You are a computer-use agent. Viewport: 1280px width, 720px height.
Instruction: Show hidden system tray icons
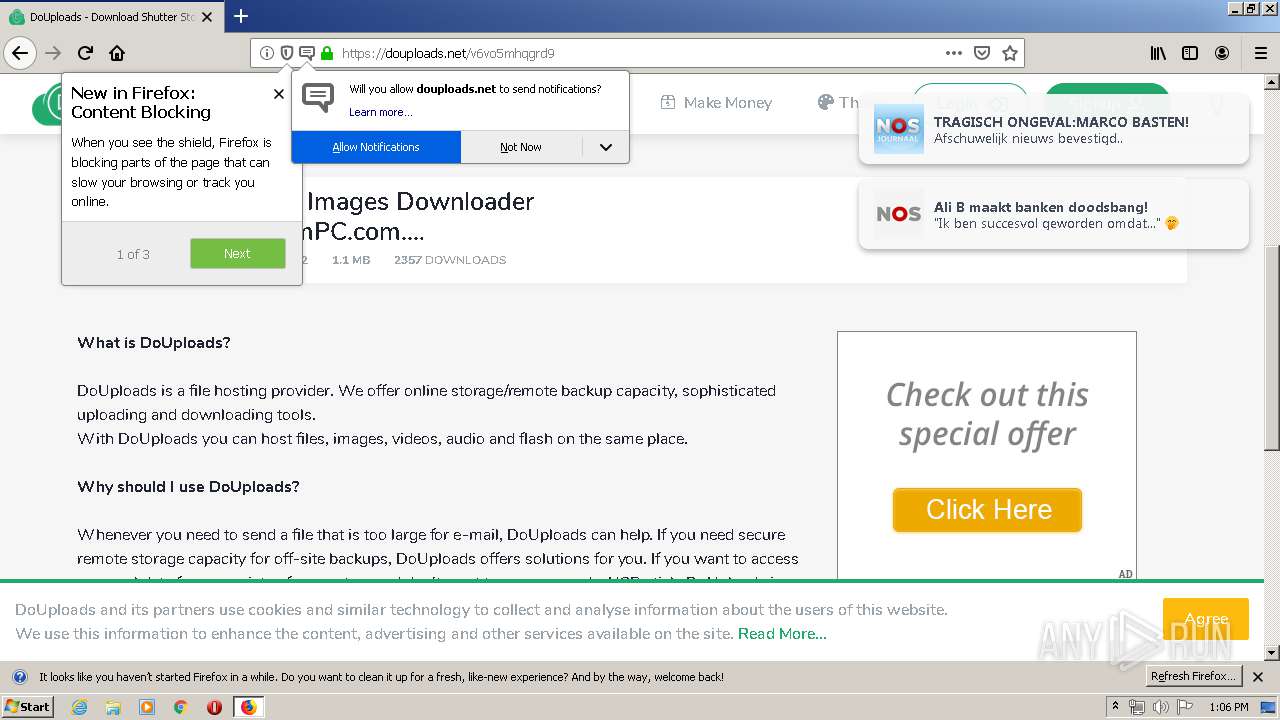[1116, 707]
